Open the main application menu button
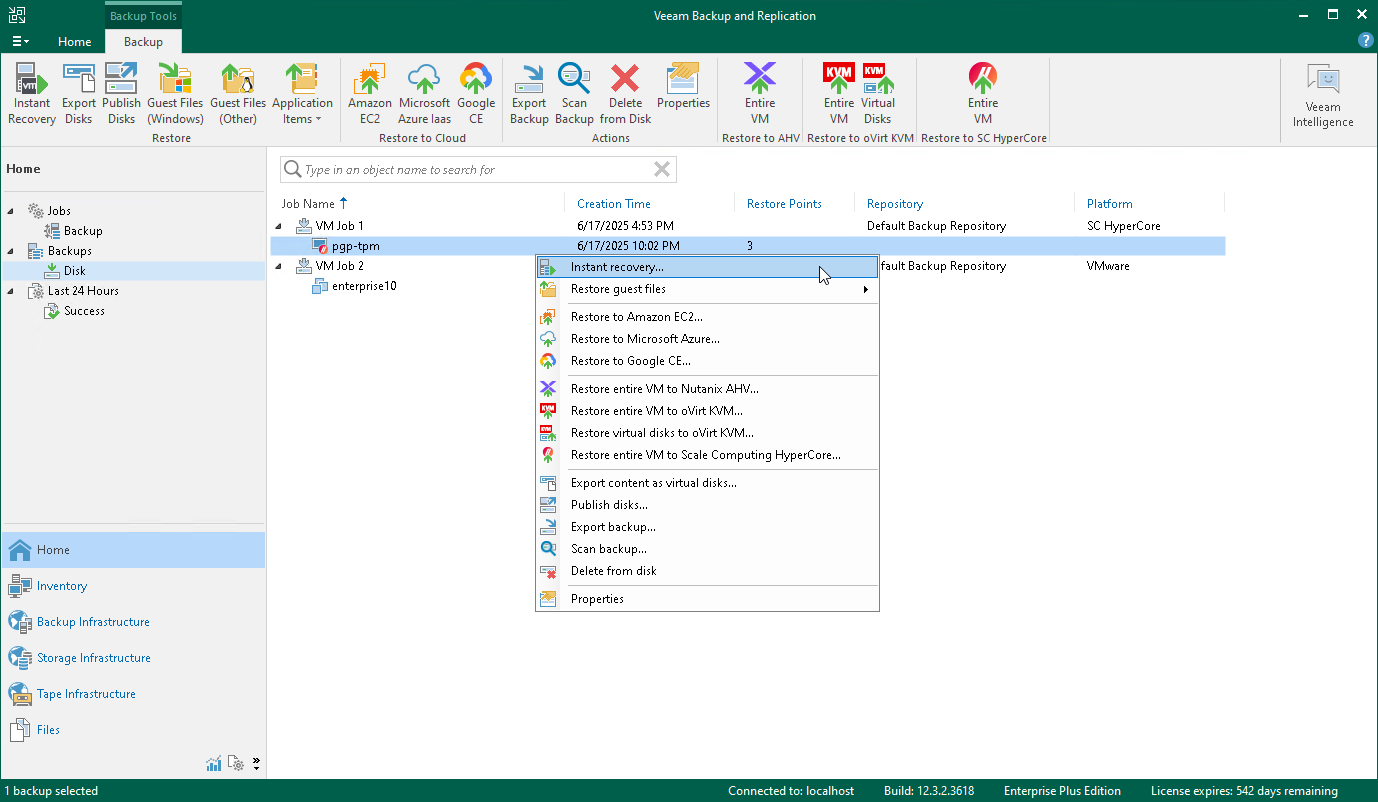The image size is (1378, 802). click(x=20, y=41)
